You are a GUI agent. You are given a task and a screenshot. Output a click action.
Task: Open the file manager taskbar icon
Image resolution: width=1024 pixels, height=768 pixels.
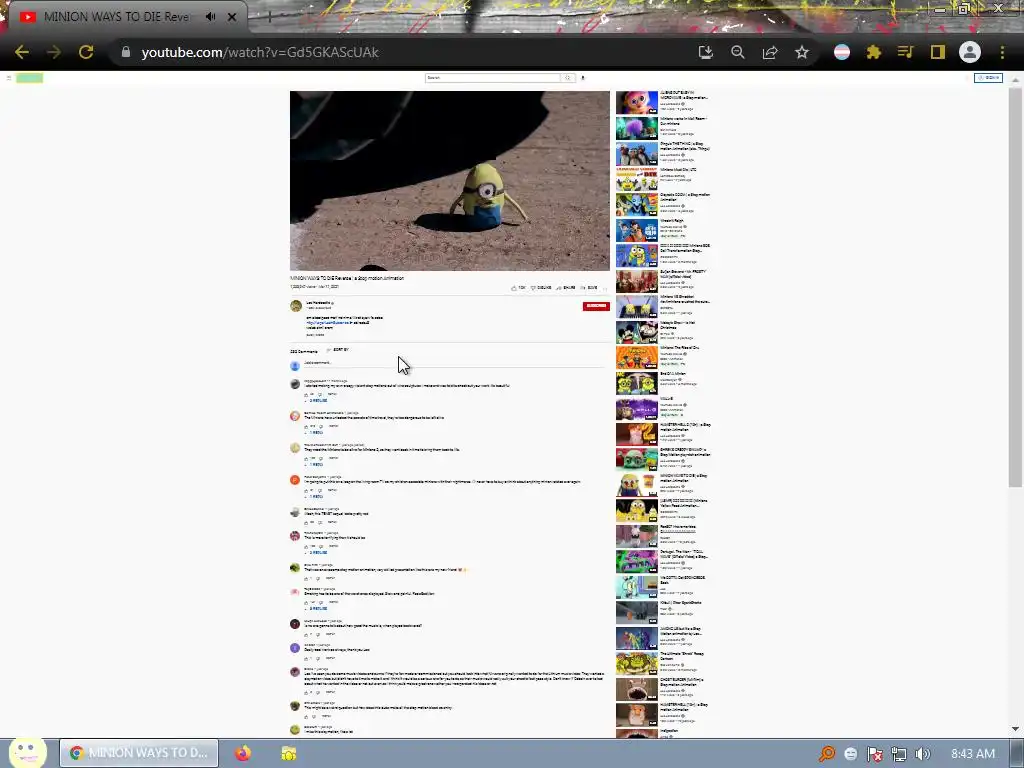tap(289, 753)
